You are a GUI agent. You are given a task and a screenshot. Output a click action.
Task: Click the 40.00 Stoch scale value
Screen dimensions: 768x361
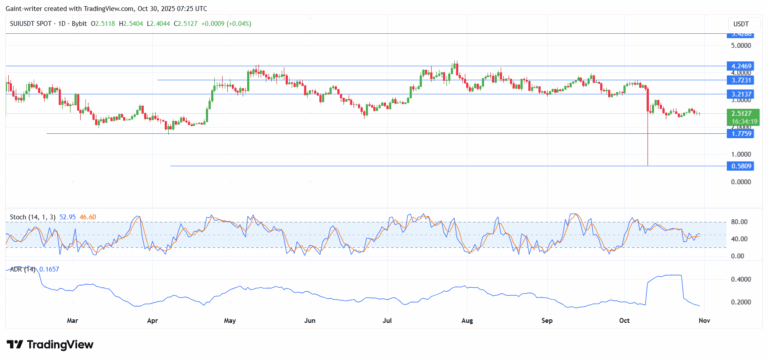tap(740, 239)
